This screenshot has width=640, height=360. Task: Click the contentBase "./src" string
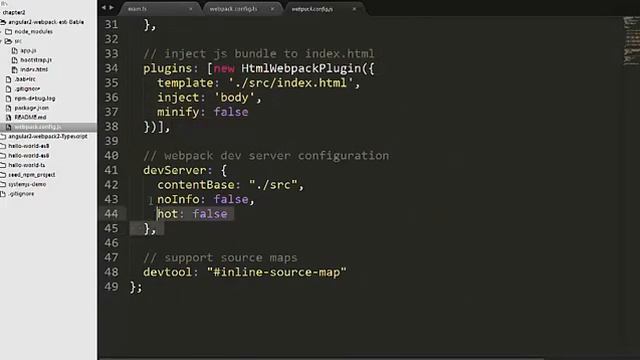[273, 185]
